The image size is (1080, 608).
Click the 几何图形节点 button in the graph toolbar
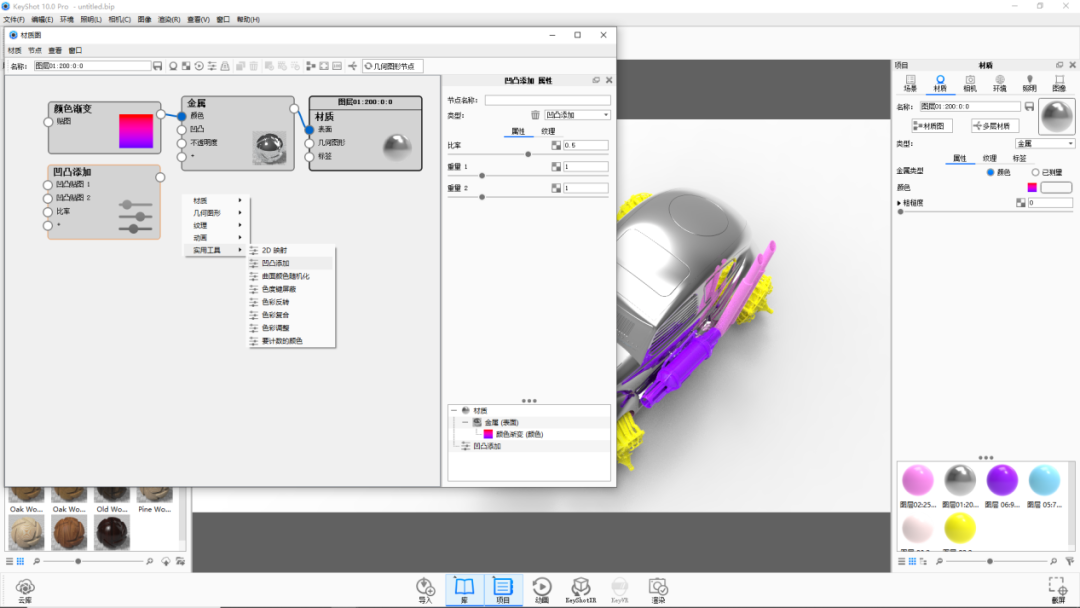coord(391,66)
